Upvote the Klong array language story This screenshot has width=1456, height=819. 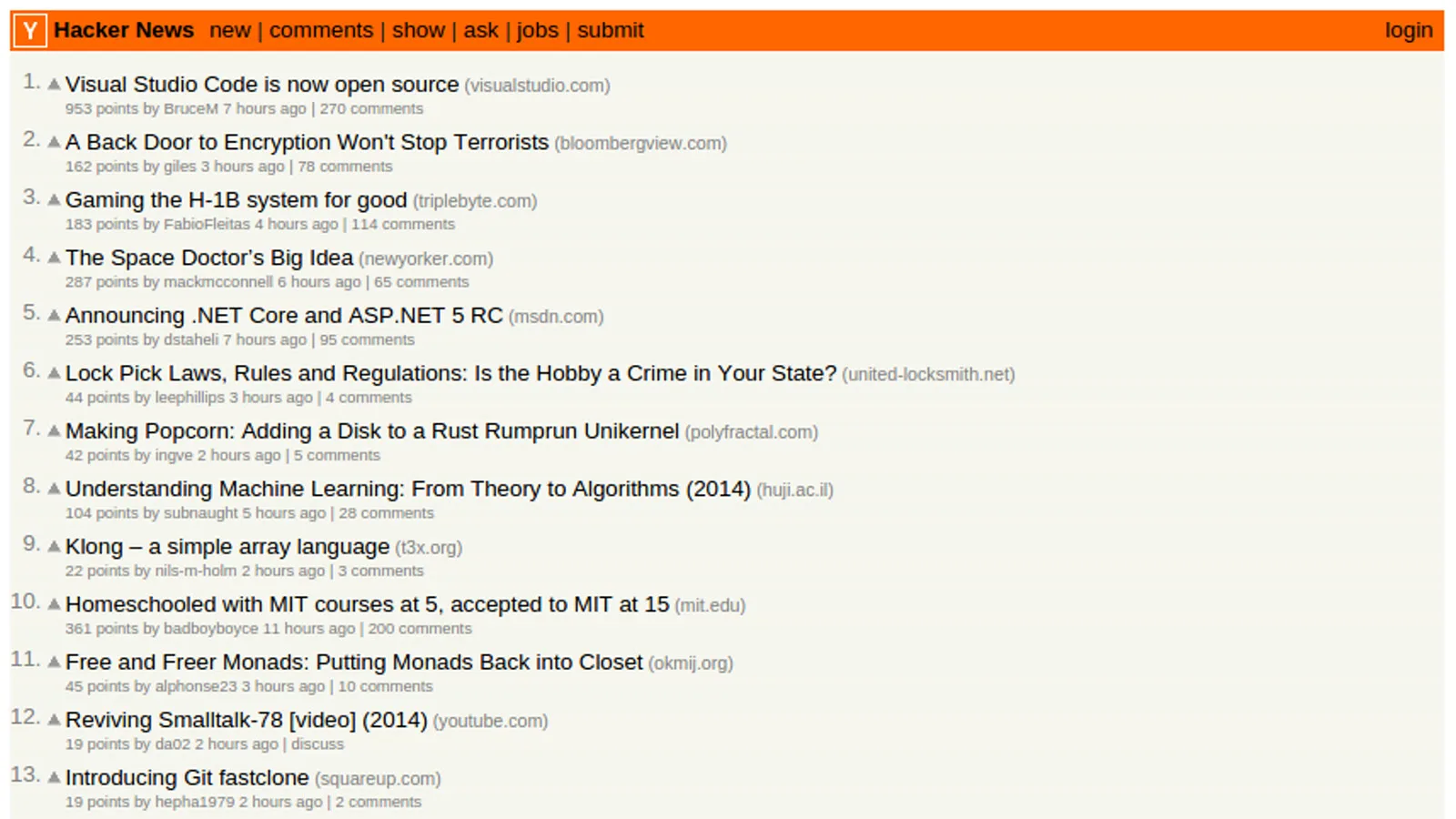coord(55,547)
